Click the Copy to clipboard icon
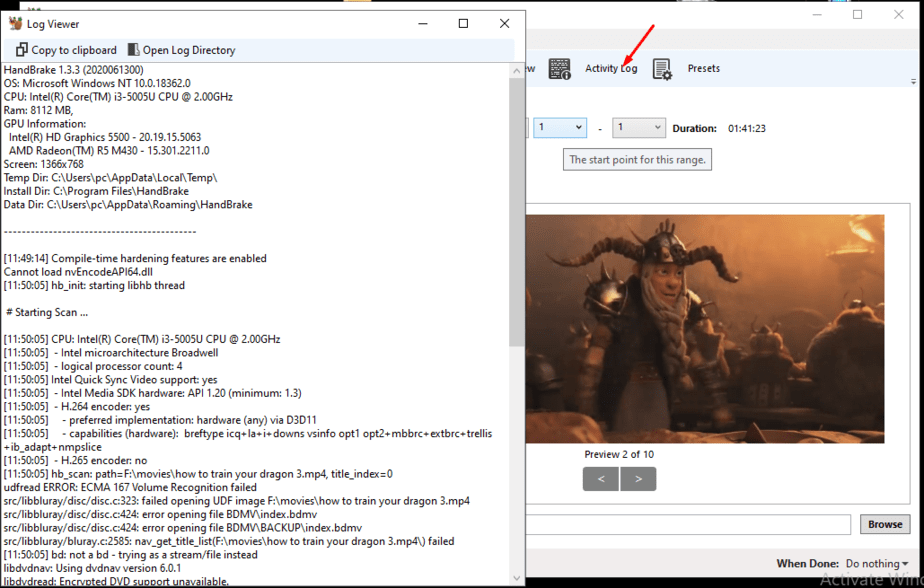 click(x=21, y=50)
